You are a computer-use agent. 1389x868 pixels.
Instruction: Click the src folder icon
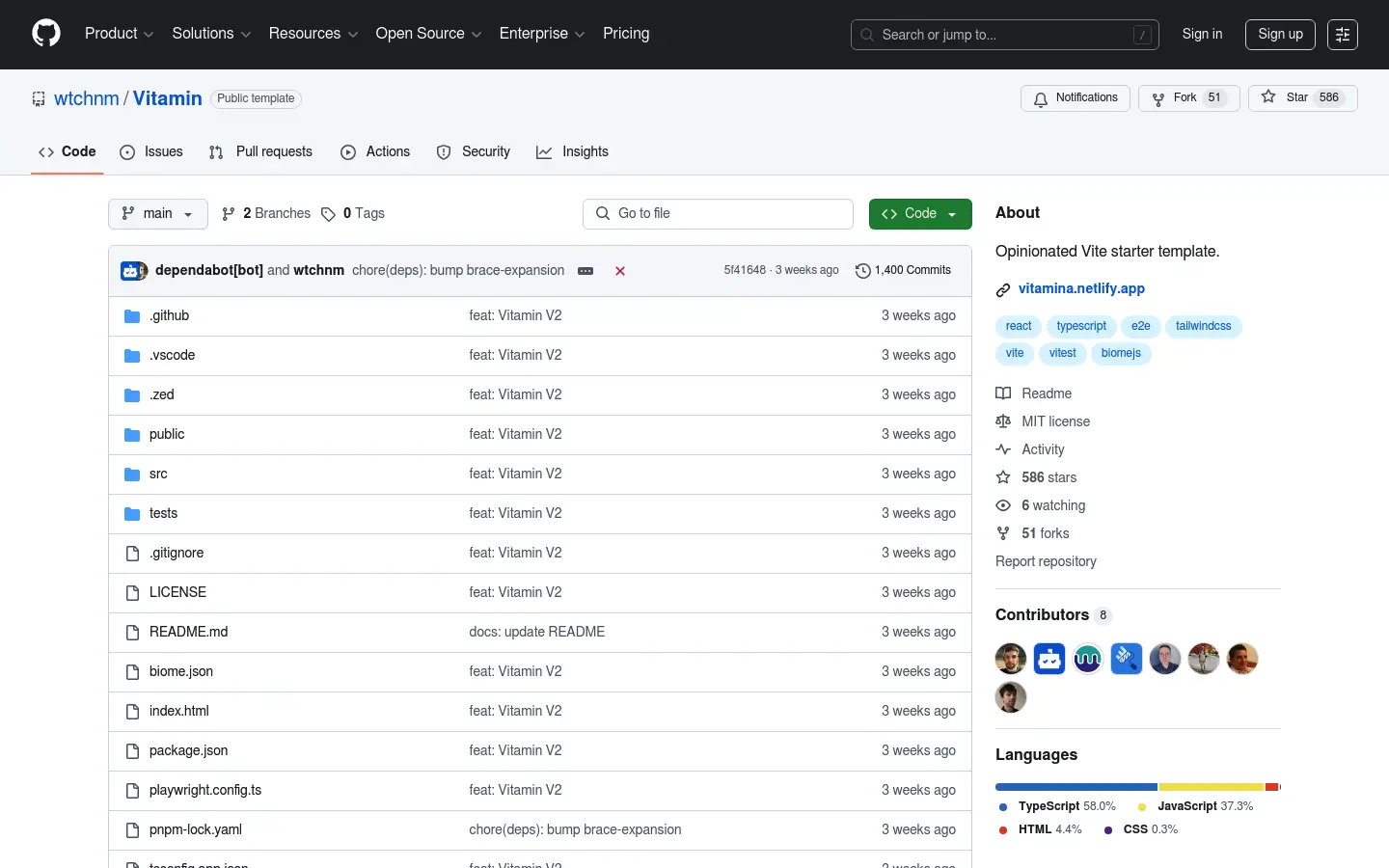tap(132, 475)
